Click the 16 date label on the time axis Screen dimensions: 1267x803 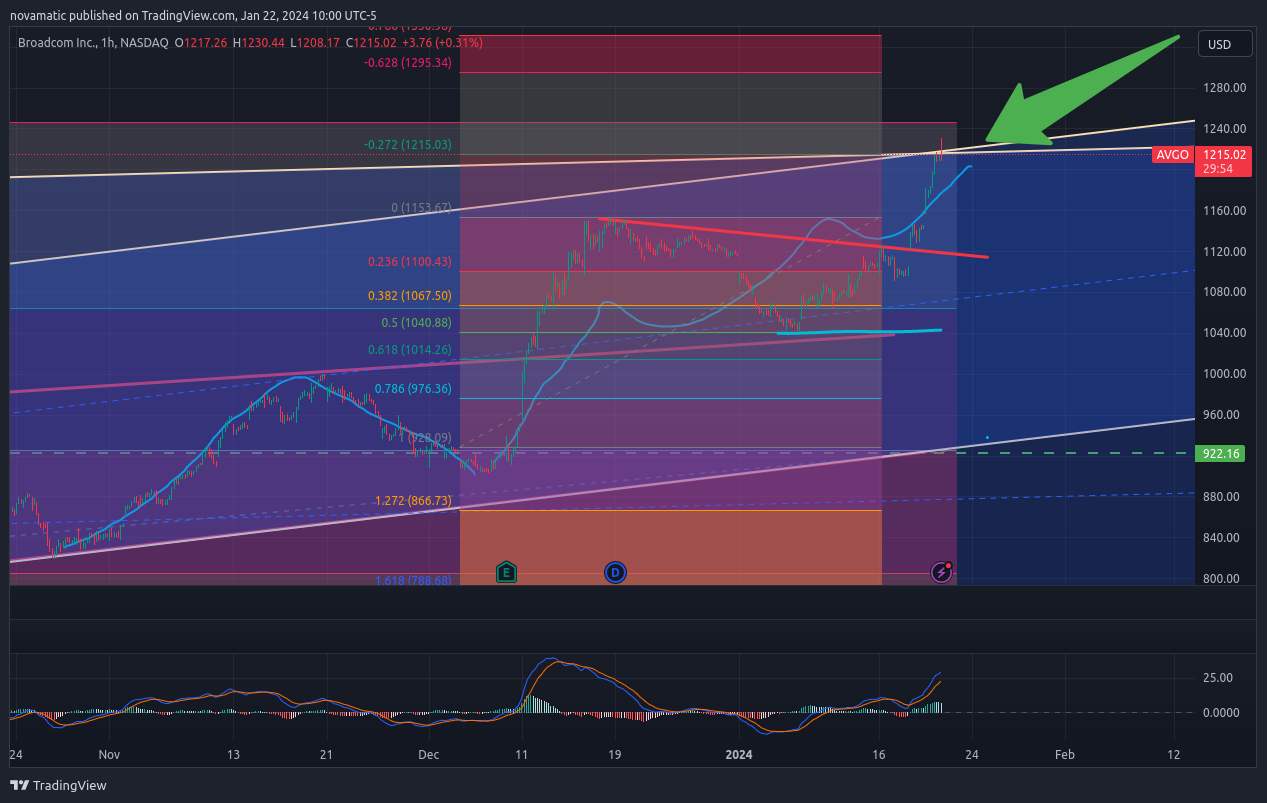pyautogui.click(x=878, y=755)
